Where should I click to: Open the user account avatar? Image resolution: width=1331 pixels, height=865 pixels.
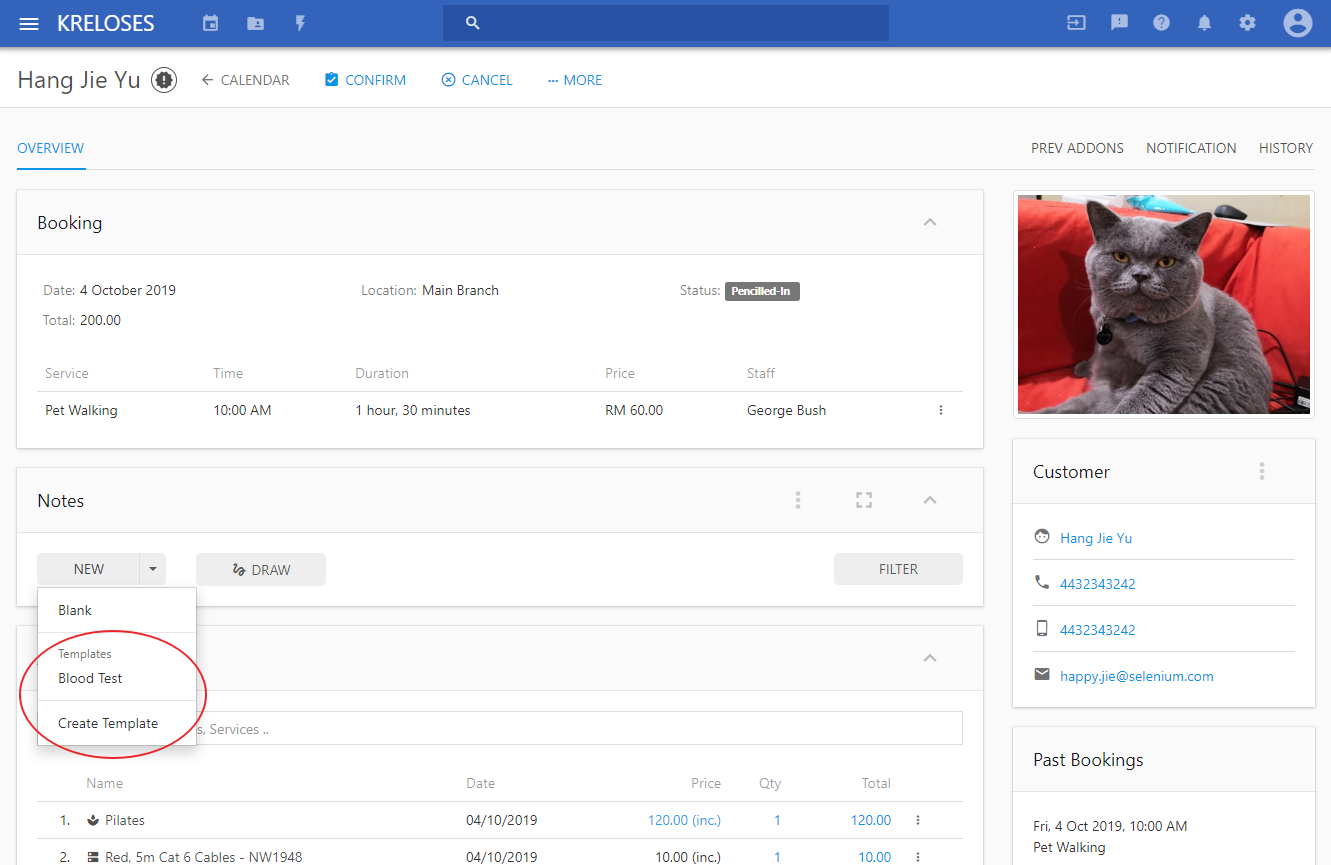(x=1298, y=23)
